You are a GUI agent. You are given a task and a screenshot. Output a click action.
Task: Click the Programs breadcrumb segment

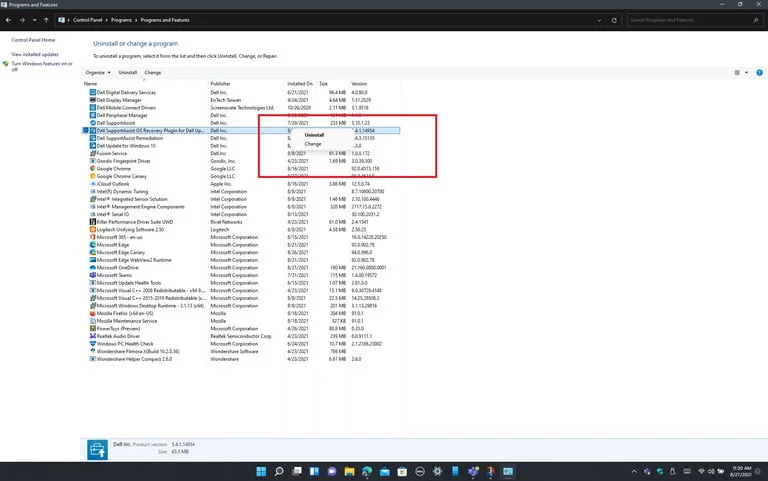[x=121, y=20]
